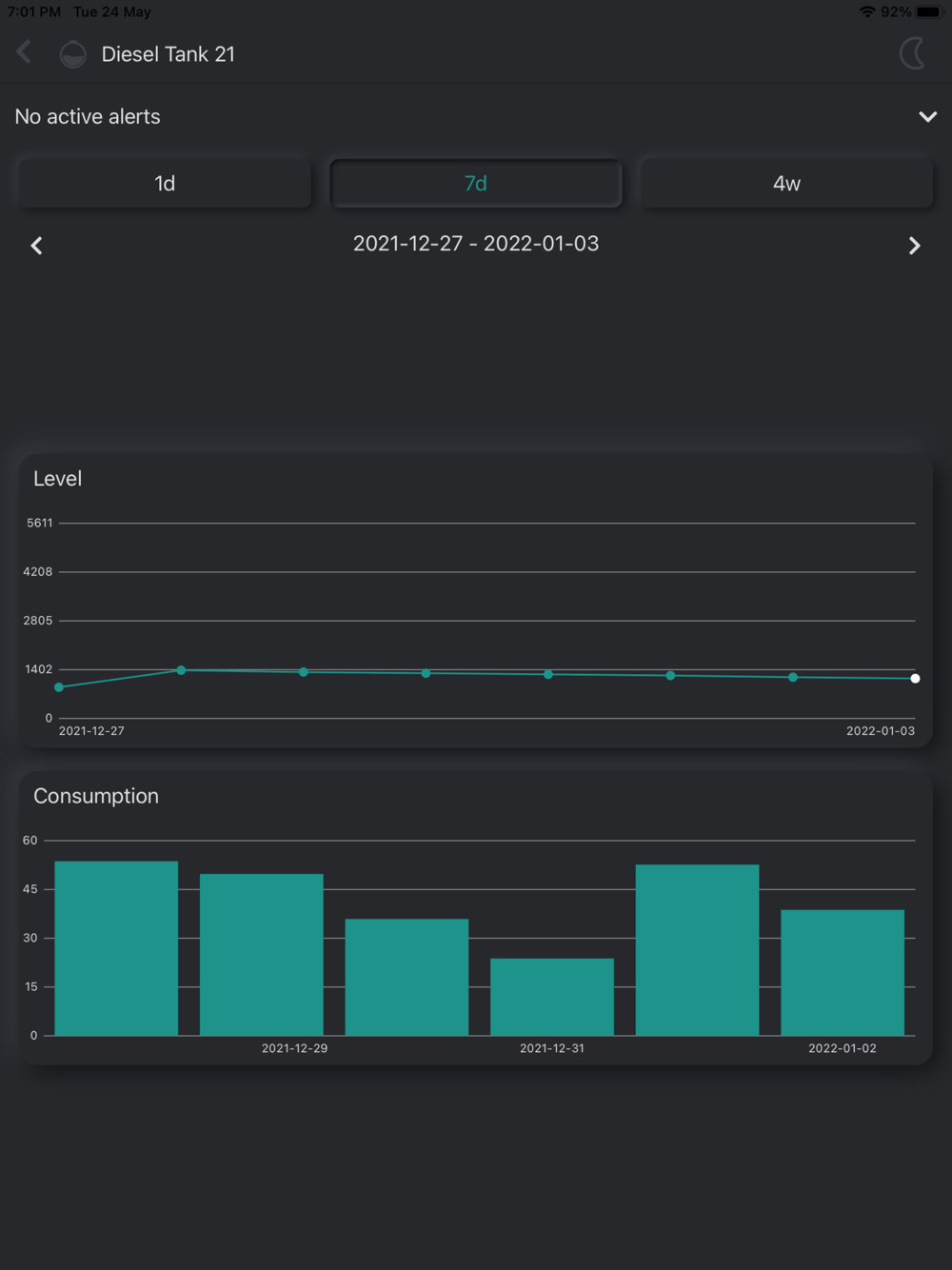952x1270 pixels.
Task: Select the 7d time range tab
Action: (x=476, y=183)
